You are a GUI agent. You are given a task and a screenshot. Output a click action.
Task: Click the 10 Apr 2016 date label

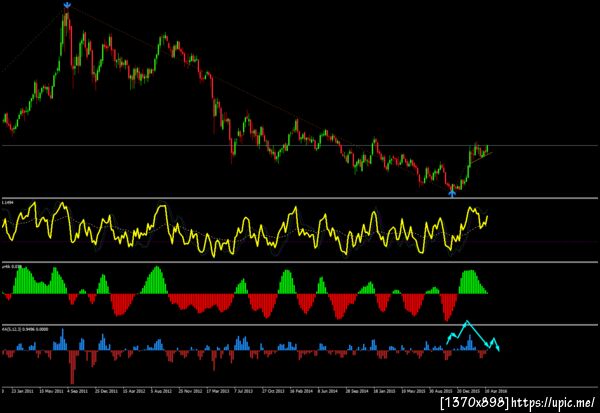[x=495, y=391]
